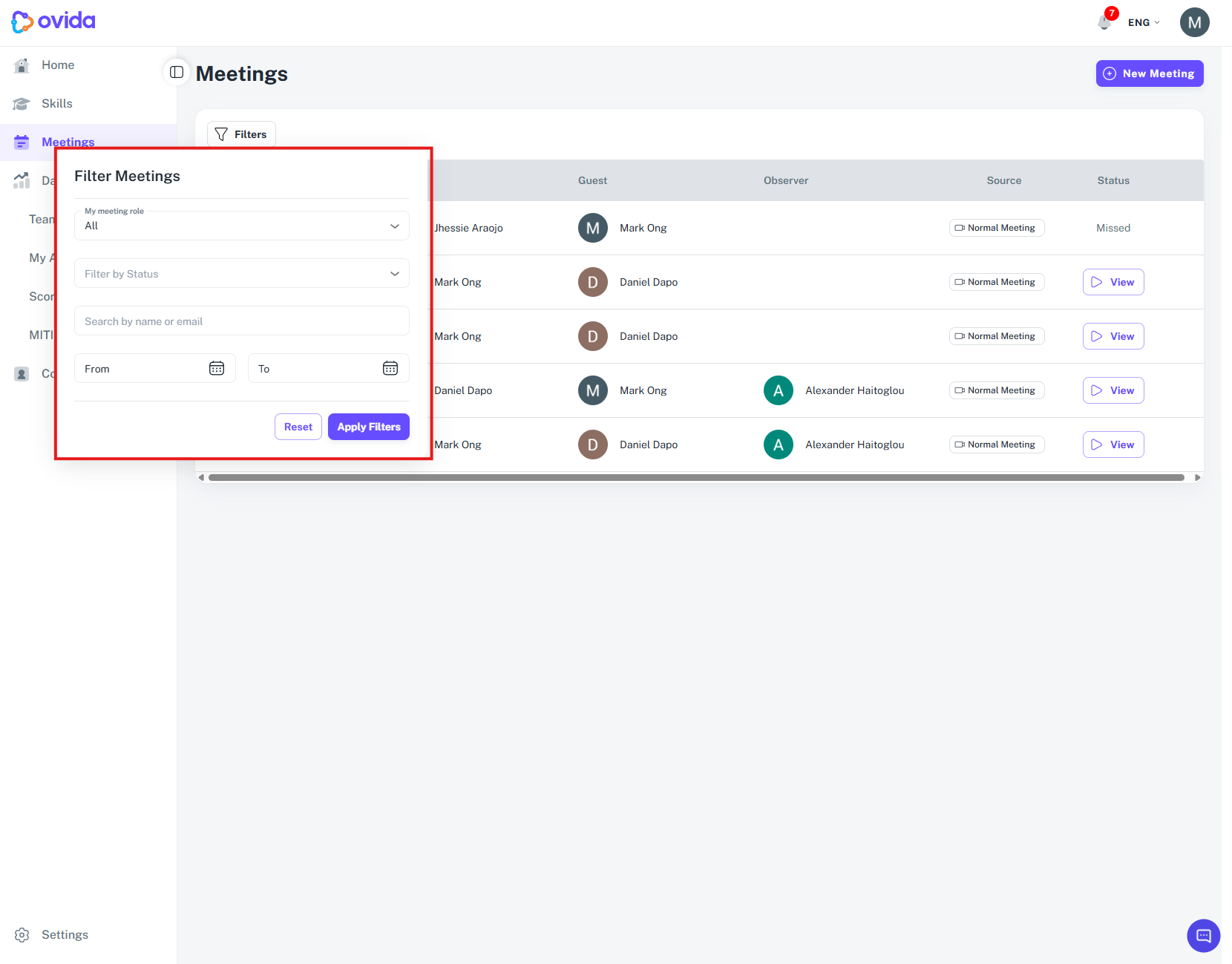The height and width of the screenshot is (964, 1232).
Task: Click the Filters button
Action: (x=241, y=134)
